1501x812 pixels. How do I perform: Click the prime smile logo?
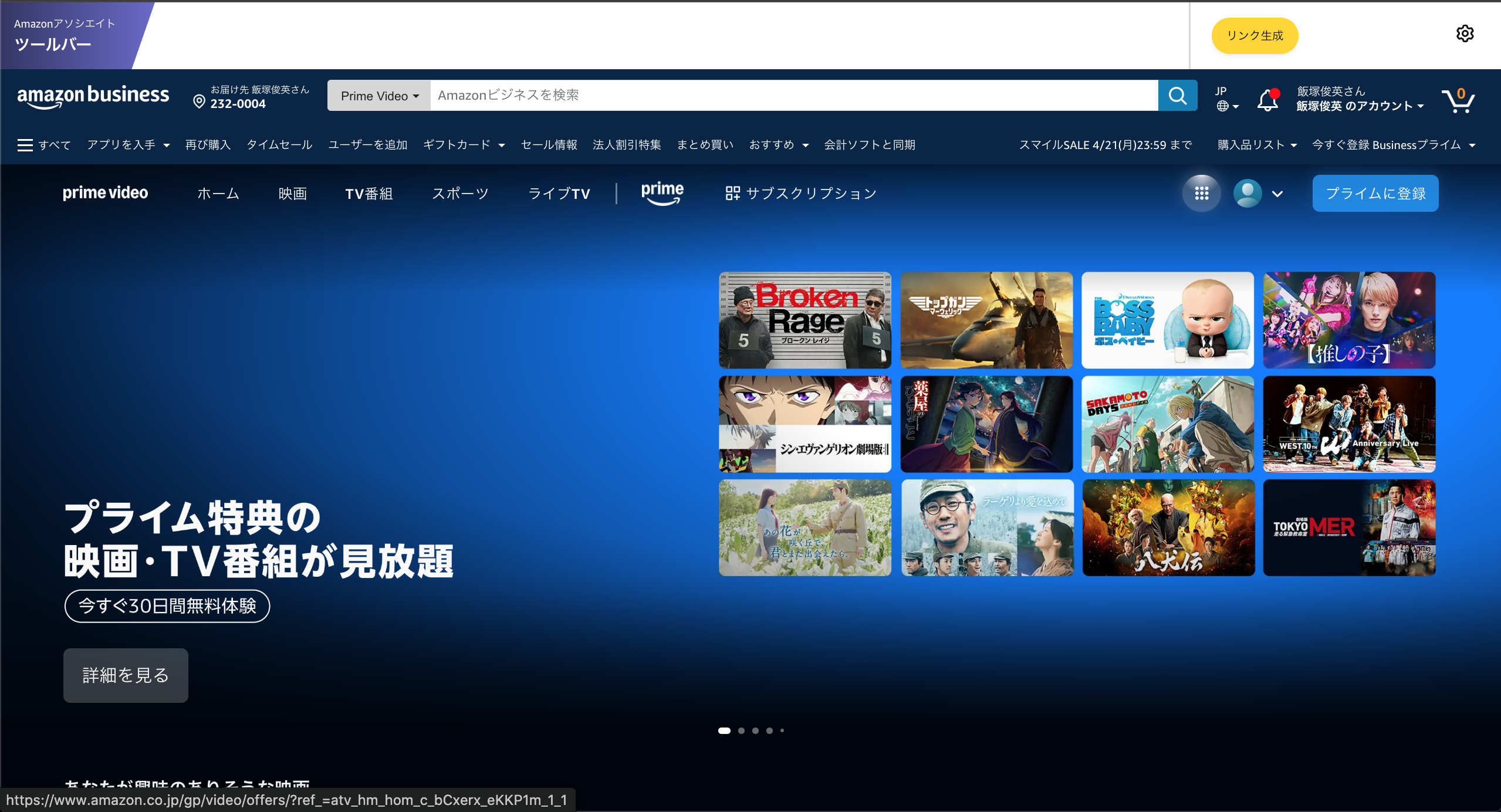662,193
